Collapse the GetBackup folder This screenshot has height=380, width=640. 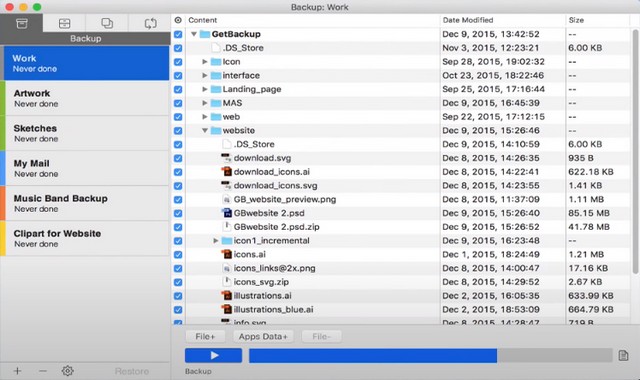coord(194,34)
